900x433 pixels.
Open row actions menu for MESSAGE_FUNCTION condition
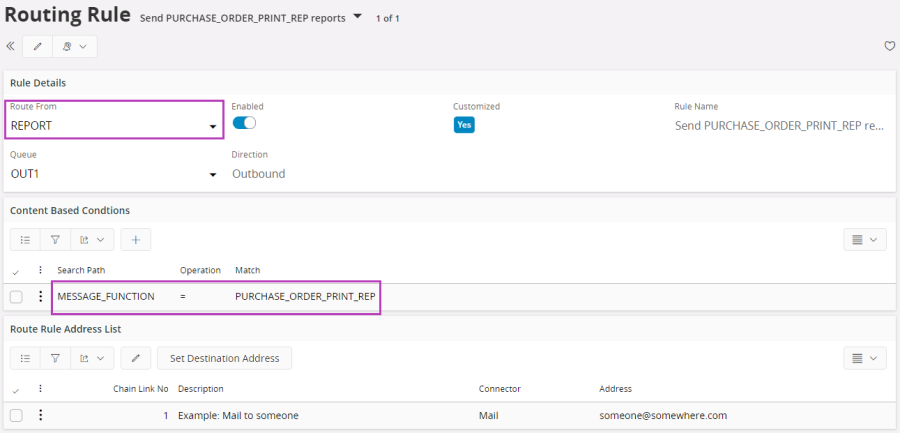coord(41,297)
